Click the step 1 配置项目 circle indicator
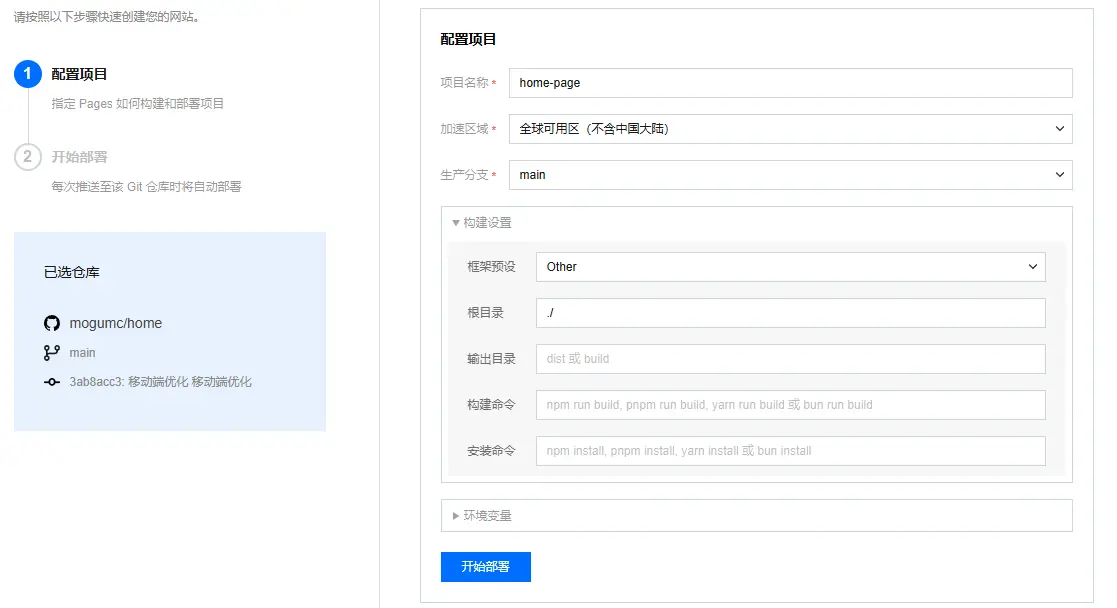The height and width of the screenshot is (608, 1117). pos(27,73)
